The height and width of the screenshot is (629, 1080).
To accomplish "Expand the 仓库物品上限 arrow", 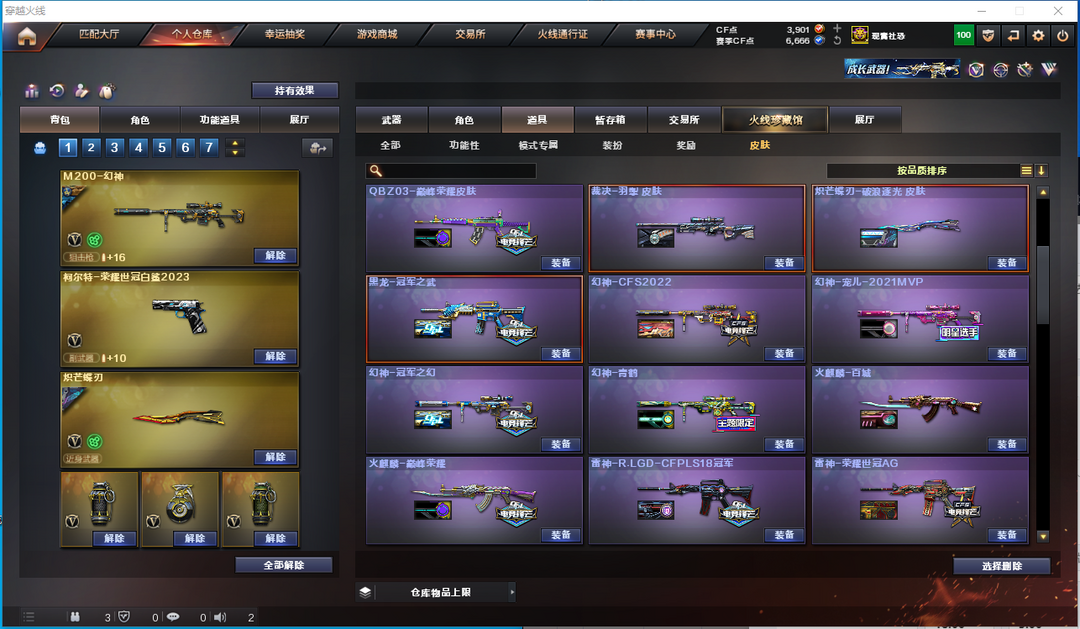I will (512, 592).
